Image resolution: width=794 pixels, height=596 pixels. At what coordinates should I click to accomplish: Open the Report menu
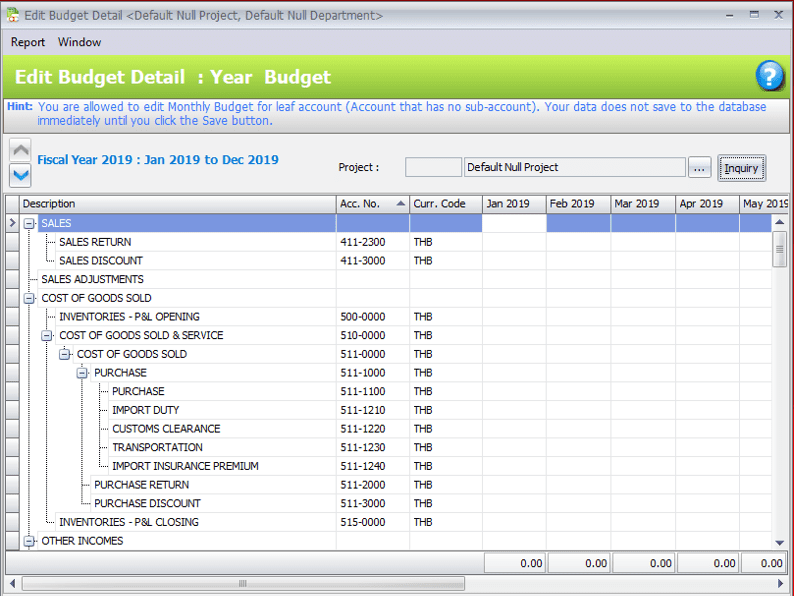coord(28,42)
